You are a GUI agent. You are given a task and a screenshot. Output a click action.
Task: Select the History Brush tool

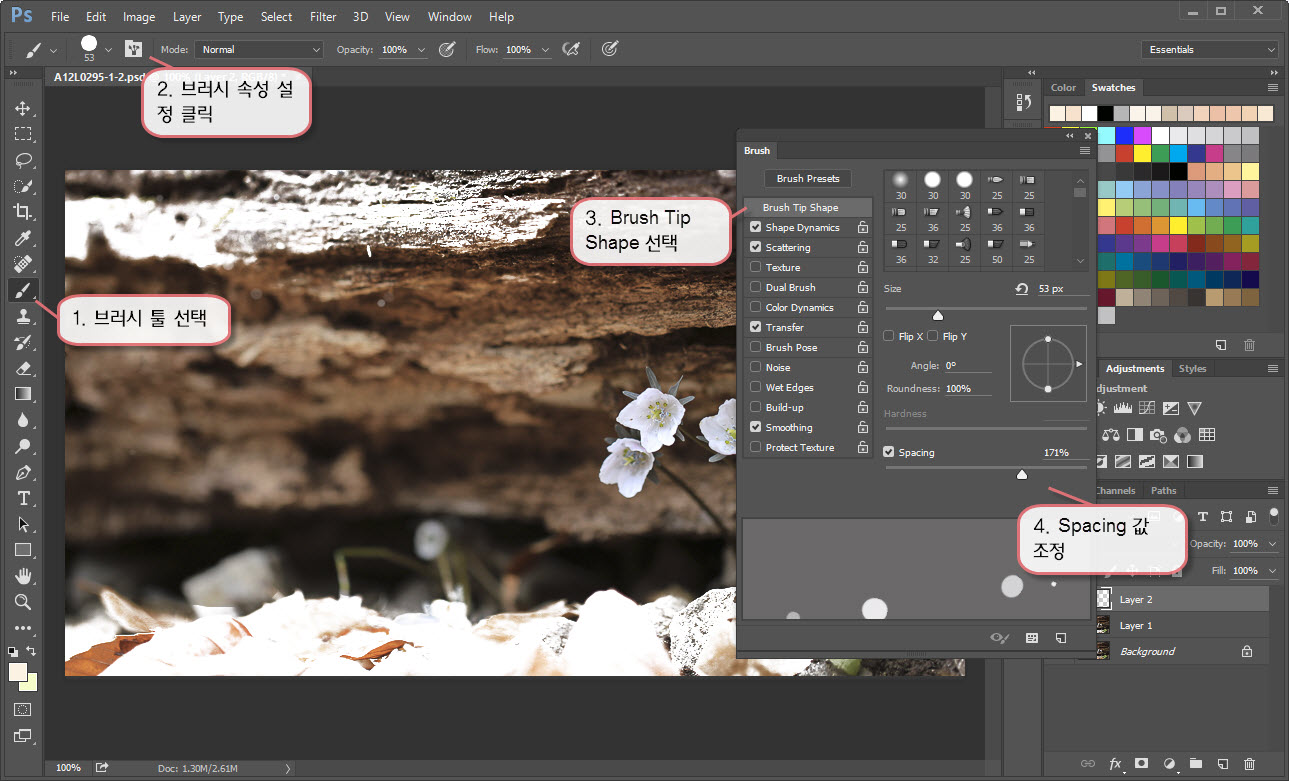coord(23,342)
